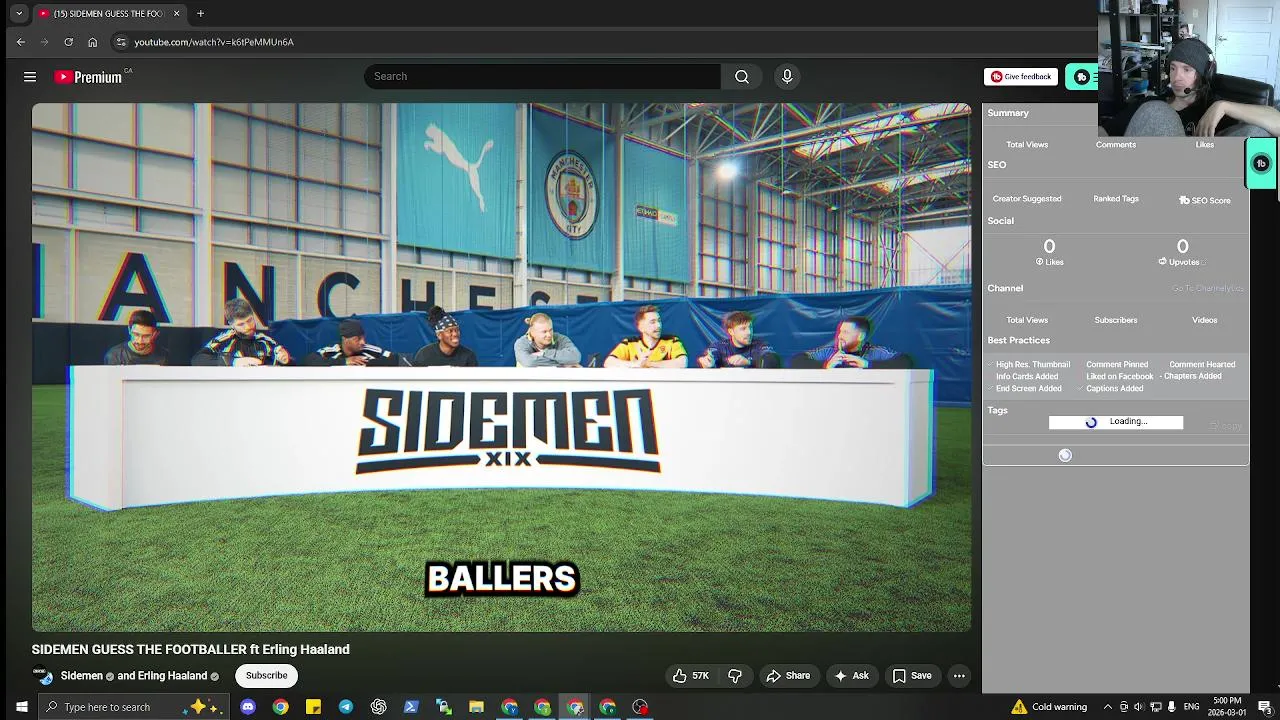Open Telegram from the taskbar
This screenshot has width=1280, height=720.
pos(346,707)
